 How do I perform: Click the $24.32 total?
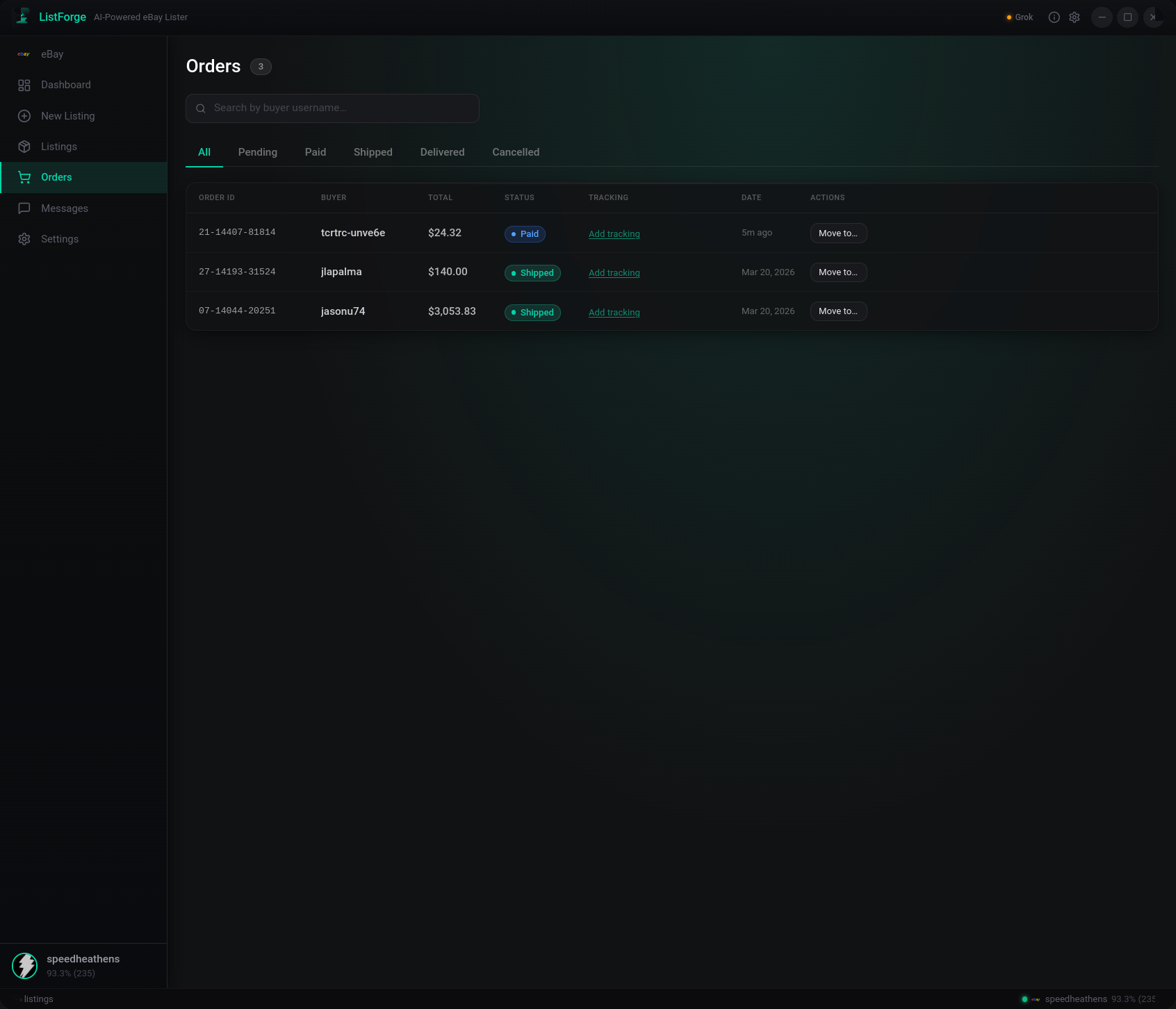tap(445, 233)
